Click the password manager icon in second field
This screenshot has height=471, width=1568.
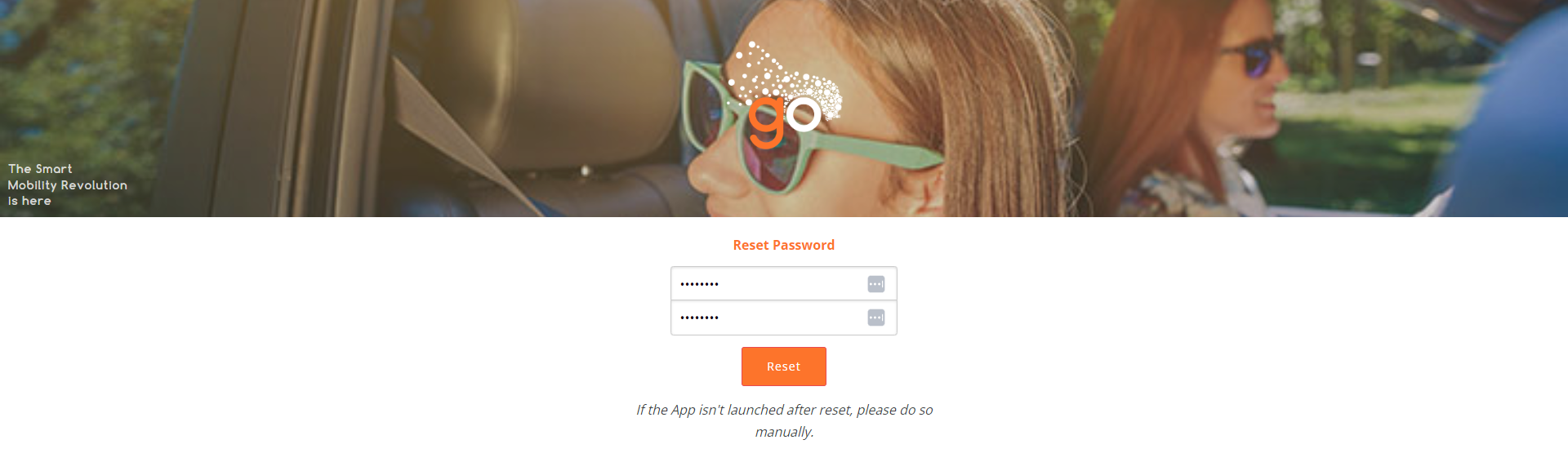coord(875,318)
